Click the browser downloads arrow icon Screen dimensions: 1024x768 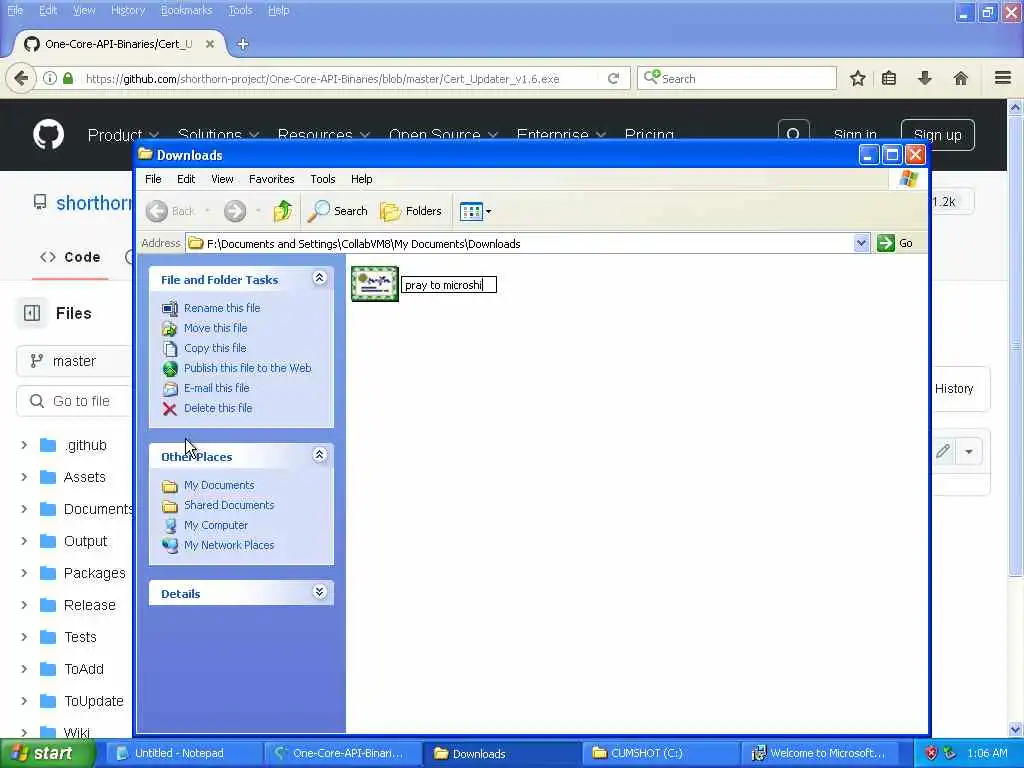(925, 79)
